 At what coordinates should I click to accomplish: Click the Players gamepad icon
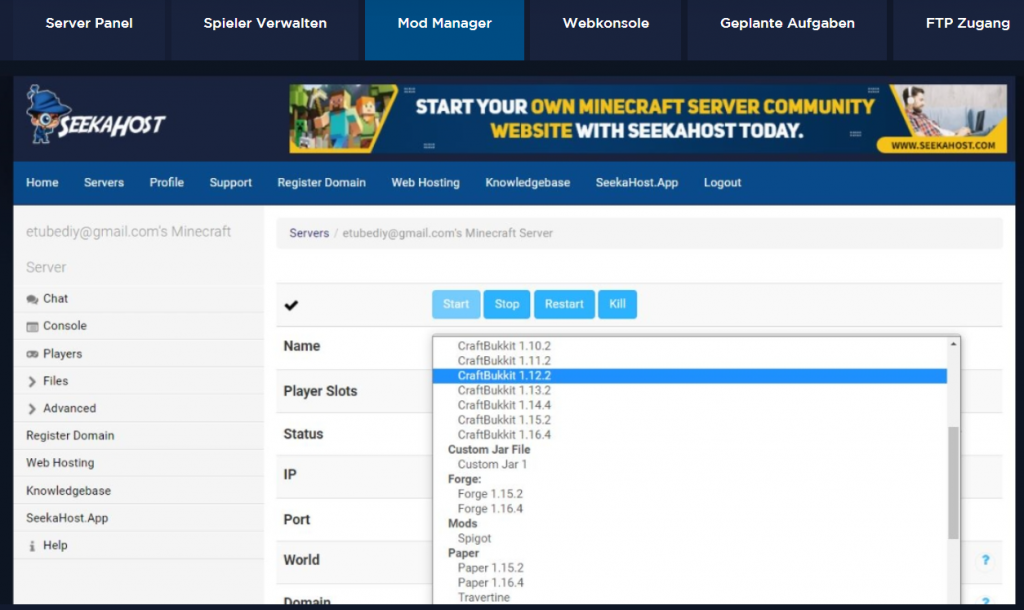point(32,354)
